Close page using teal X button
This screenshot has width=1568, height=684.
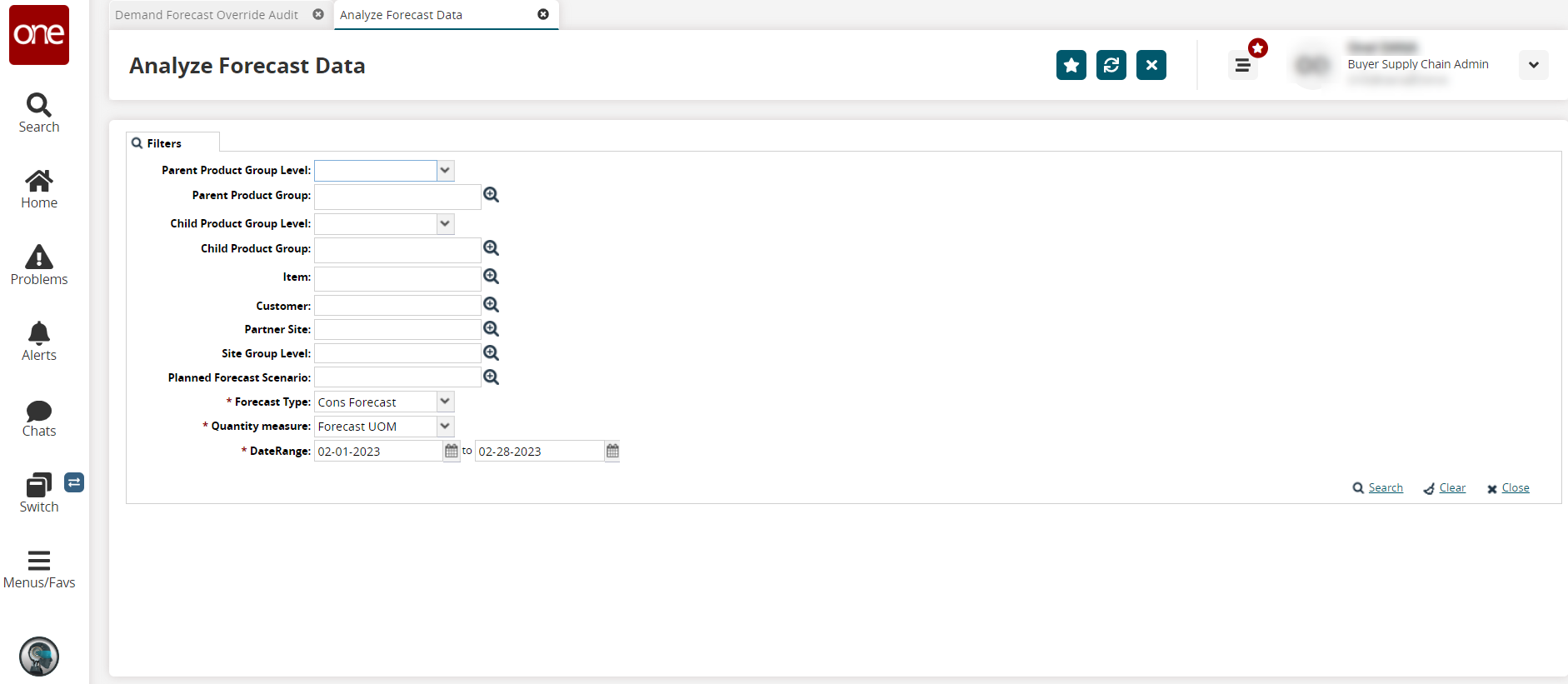click(x=1151, y=65)
